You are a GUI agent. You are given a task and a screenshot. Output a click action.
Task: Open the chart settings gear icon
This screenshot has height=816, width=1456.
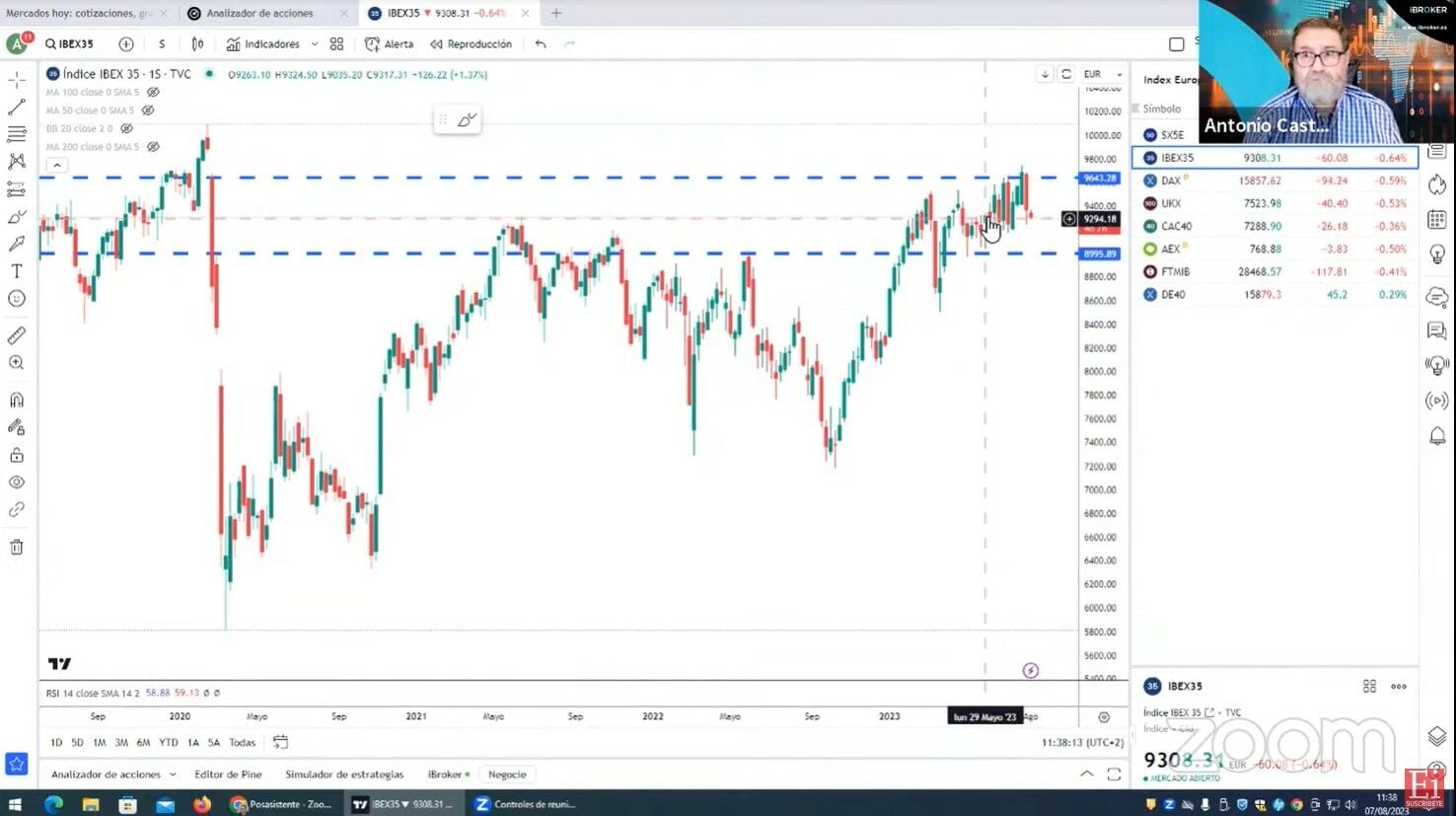pos(1104,717)
